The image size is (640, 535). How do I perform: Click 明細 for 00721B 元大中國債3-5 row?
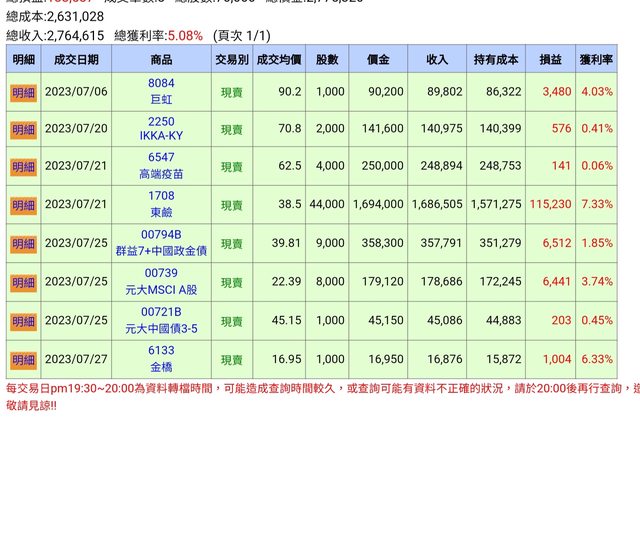pos(23,321)
